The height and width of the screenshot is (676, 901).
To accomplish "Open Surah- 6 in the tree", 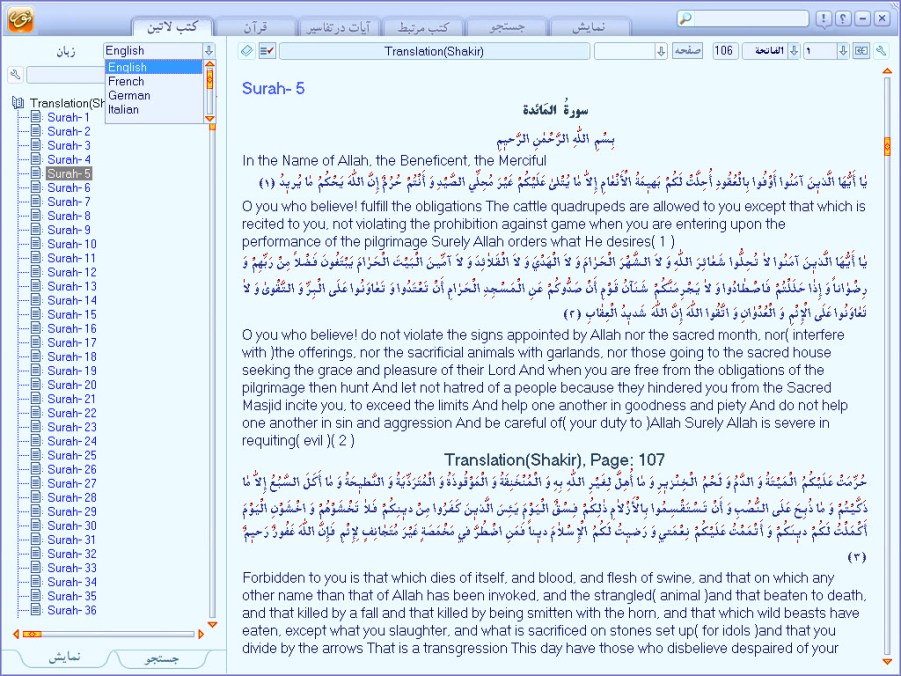I will coord(68,187).
